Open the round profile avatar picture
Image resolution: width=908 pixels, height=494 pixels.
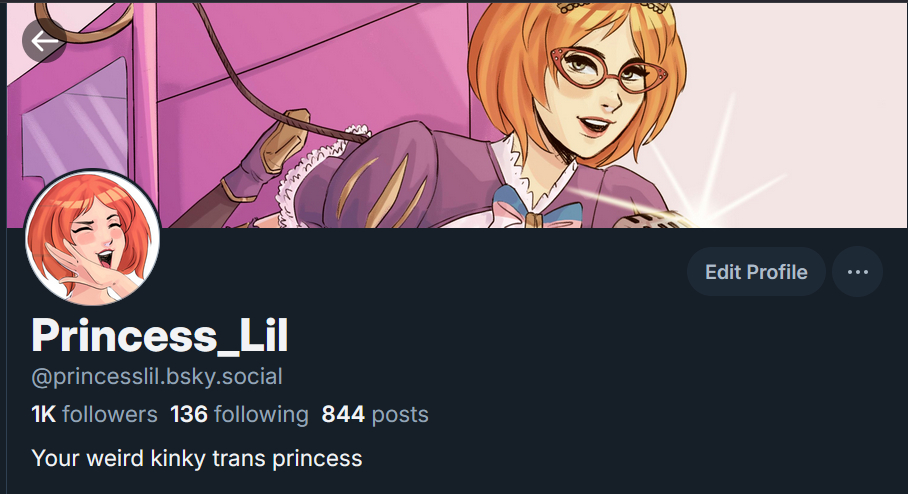(x=93, y=237)
